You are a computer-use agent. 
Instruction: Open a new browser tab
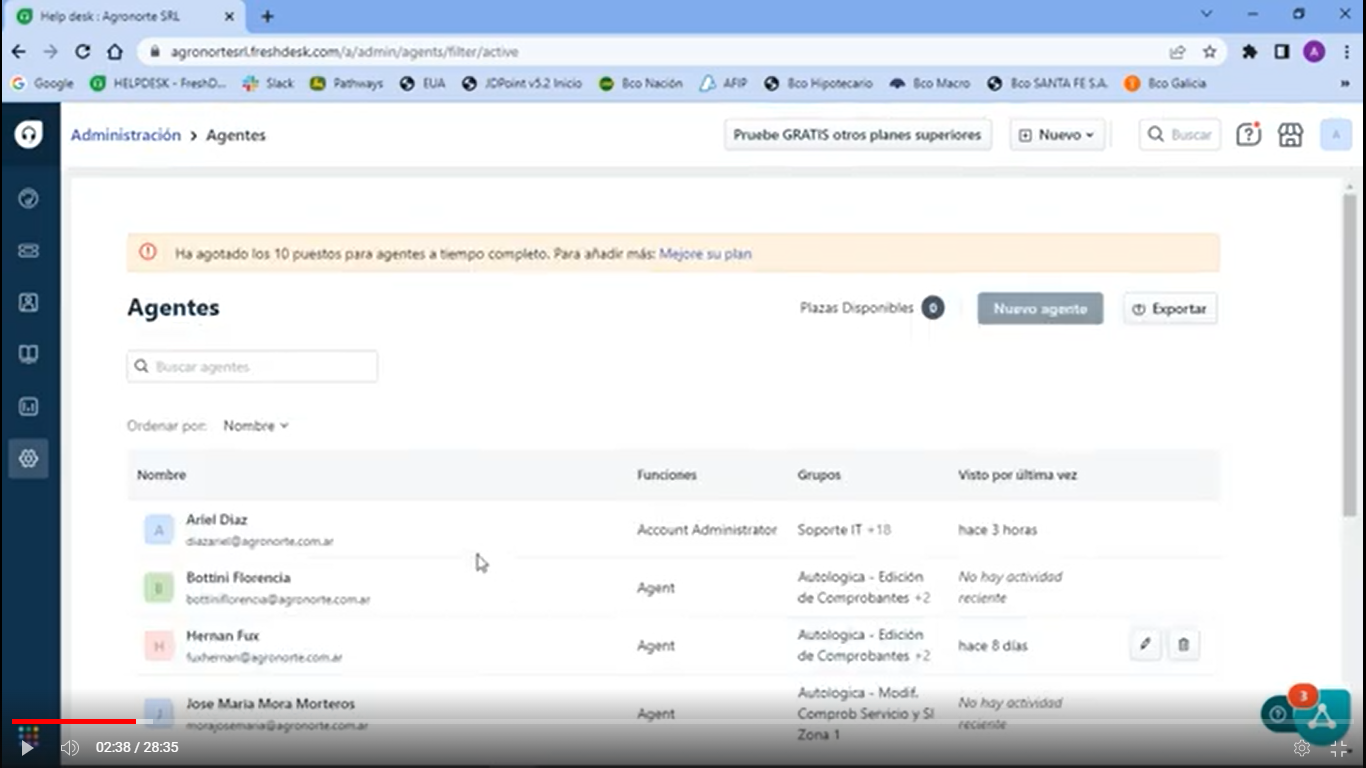(267, 16)
